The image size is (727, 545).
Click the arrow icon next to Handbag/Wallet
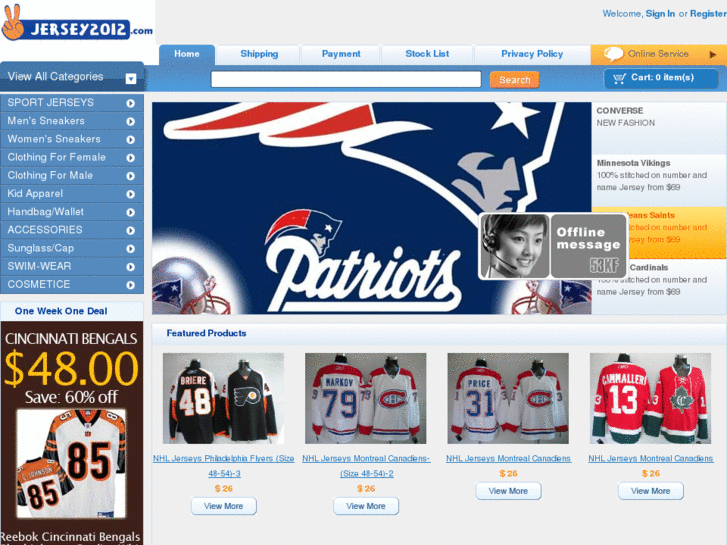point(131,212)
